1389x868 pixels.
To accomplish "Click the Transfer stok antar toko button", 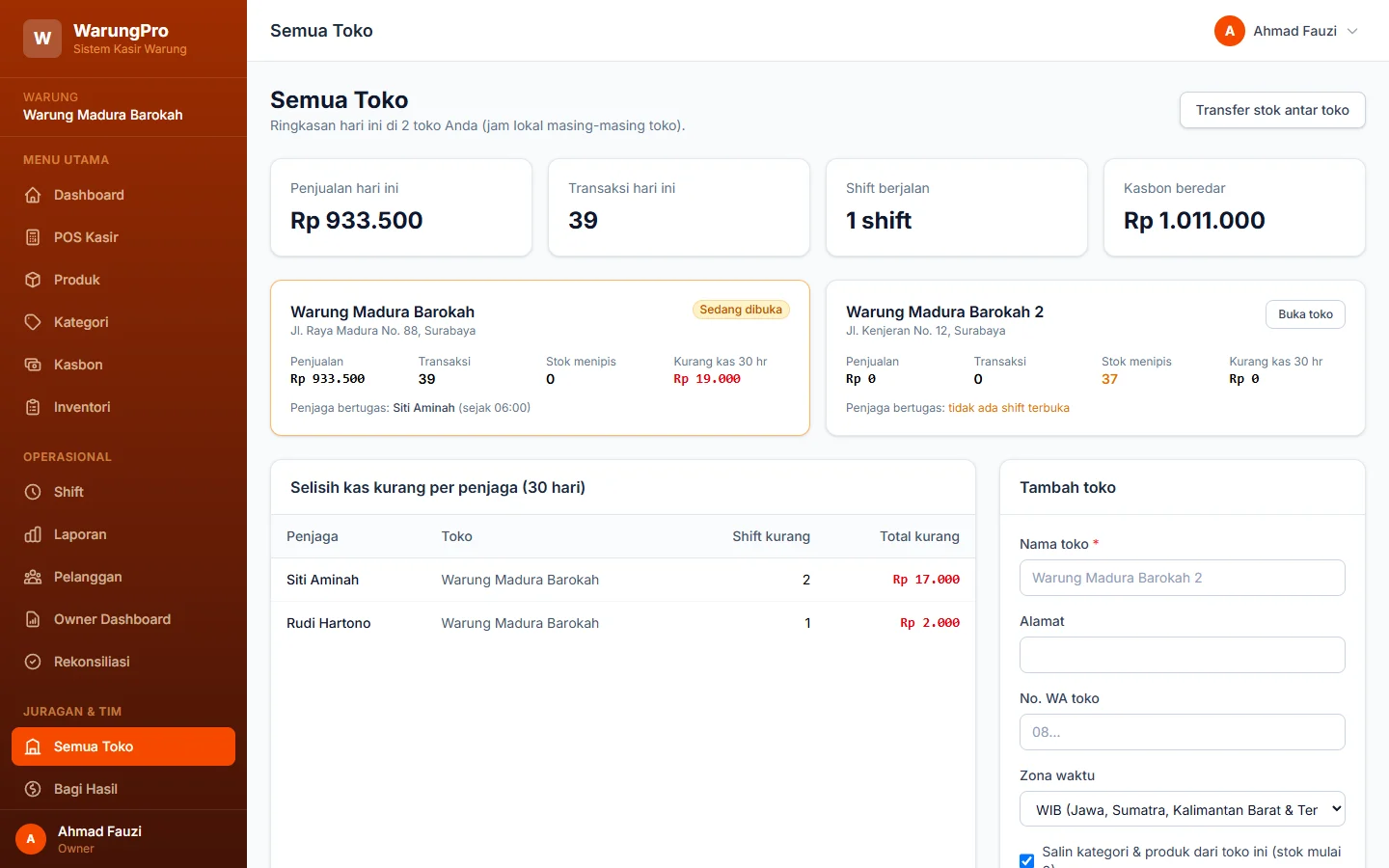I will click(1272, 110).
